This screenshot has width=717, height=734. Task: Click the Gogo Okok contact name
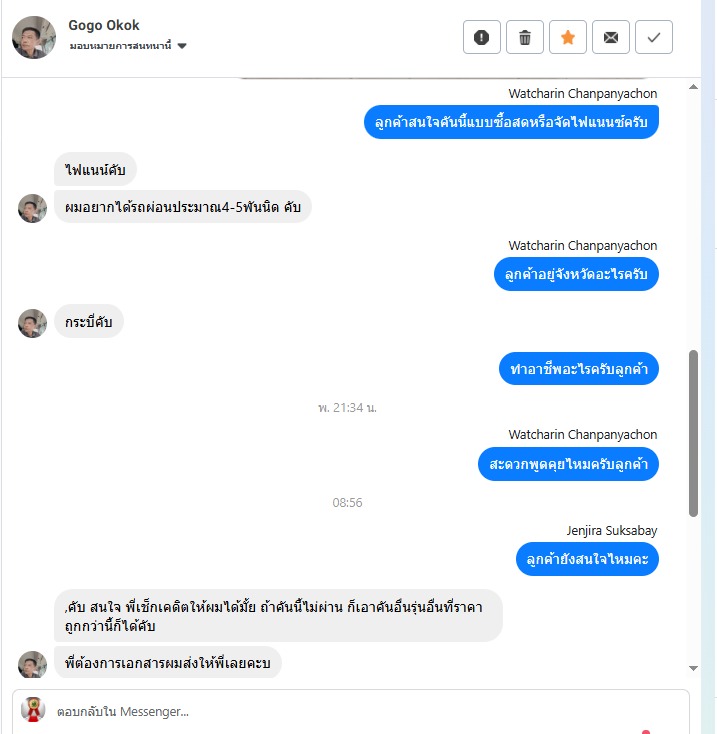click(x=104, y=25)
